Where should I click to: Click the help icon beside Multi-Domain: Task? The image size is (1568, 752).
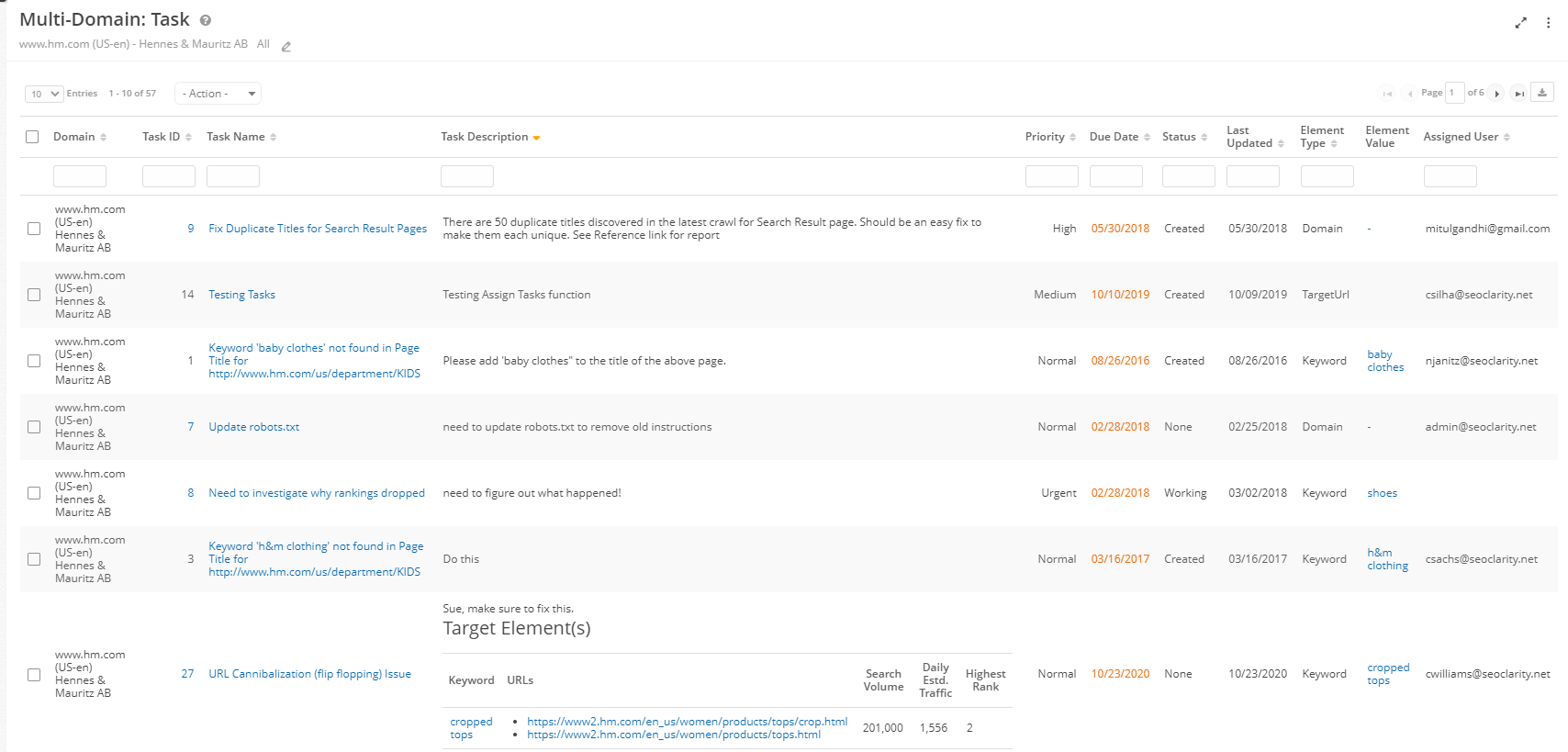click(x=206, y=20)
